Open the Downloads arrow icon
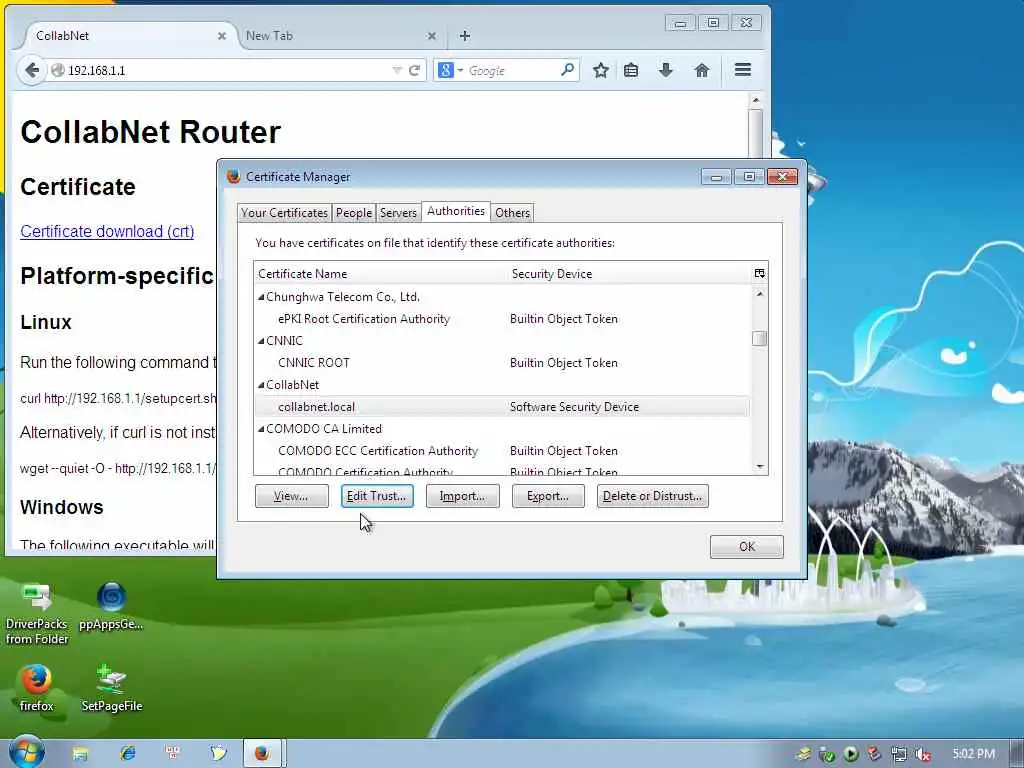The width and height of the screenshot is (1024, 768). [665, 70]
